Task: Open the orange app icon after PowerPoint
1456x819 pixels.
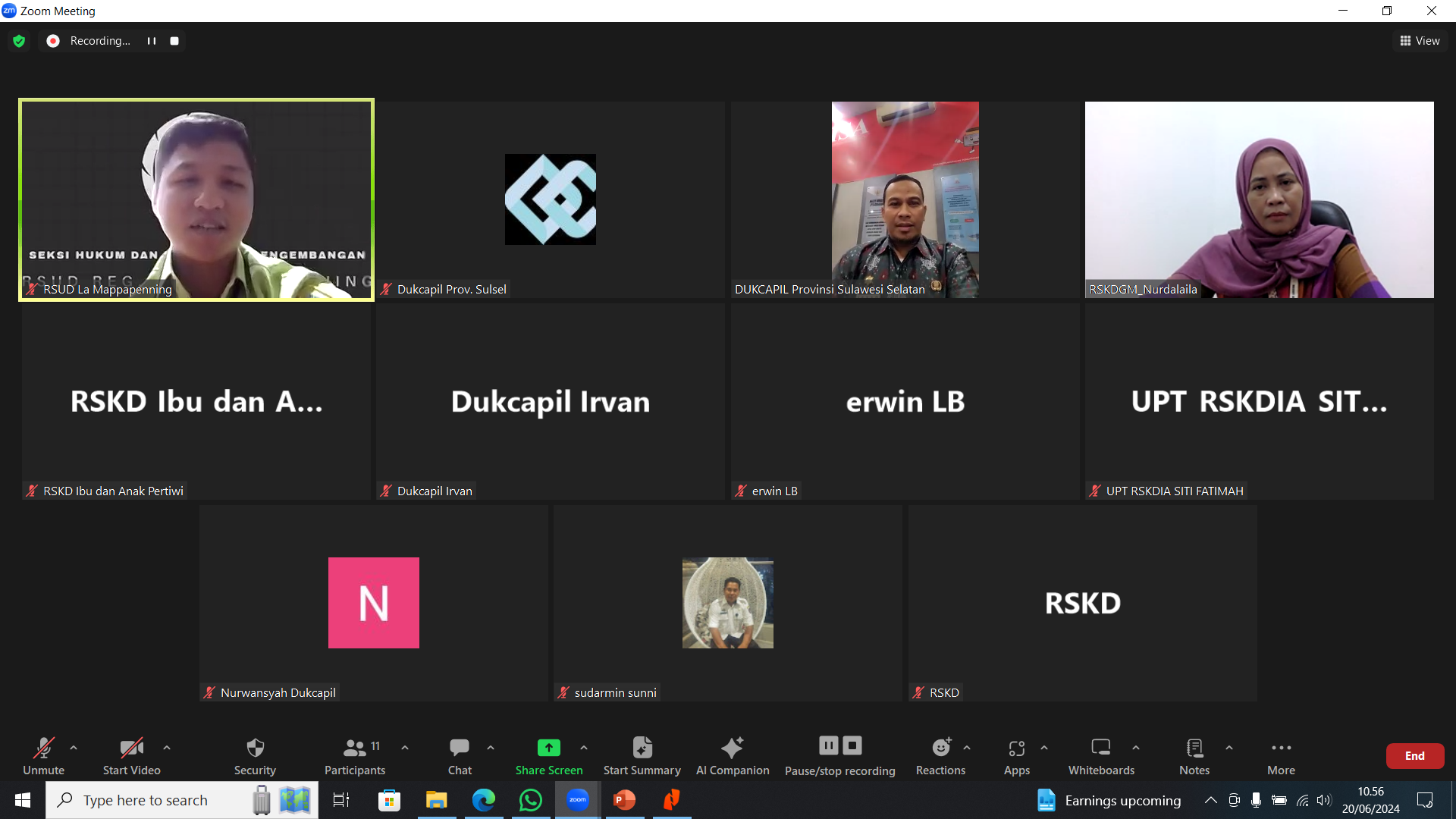Action: pyautogui.click(x=672, y=800)
